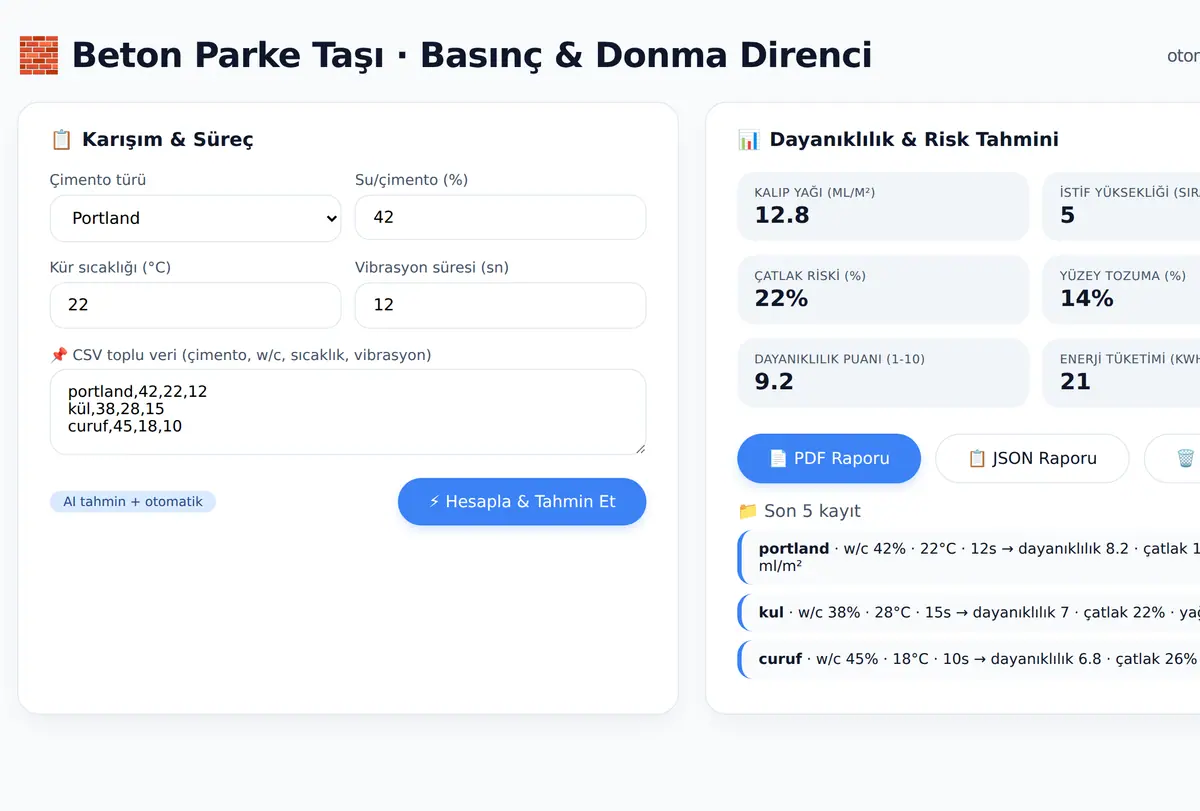
Task: Click the Su/çimento (%) input field
Action: (x=500, y=217)
